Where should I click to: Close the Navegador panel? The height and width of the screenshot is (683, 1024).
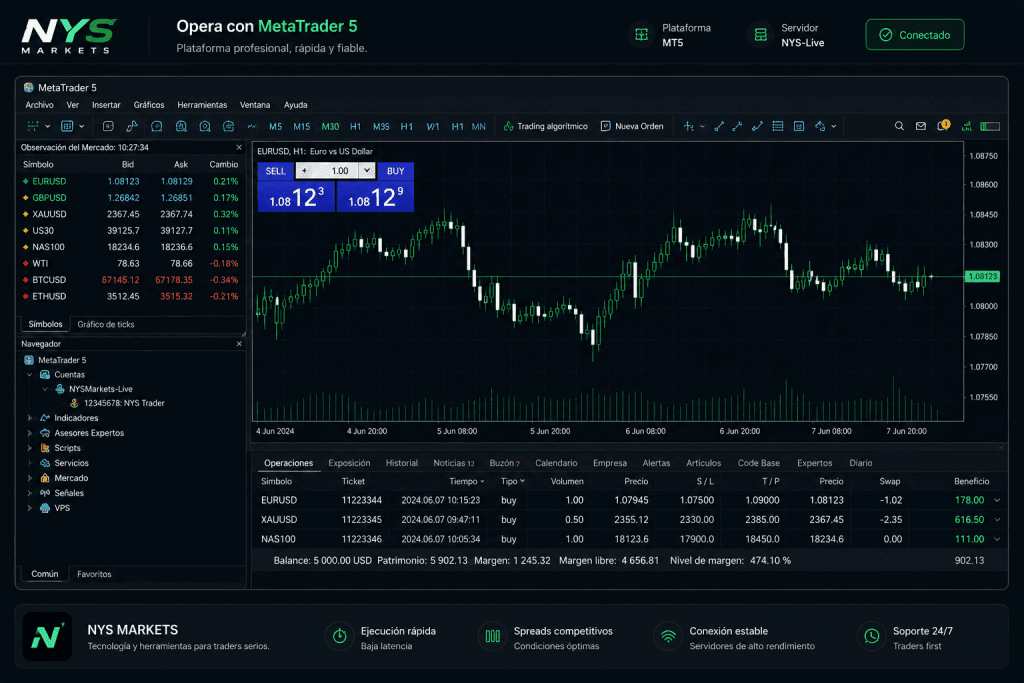tap(239, 343)
